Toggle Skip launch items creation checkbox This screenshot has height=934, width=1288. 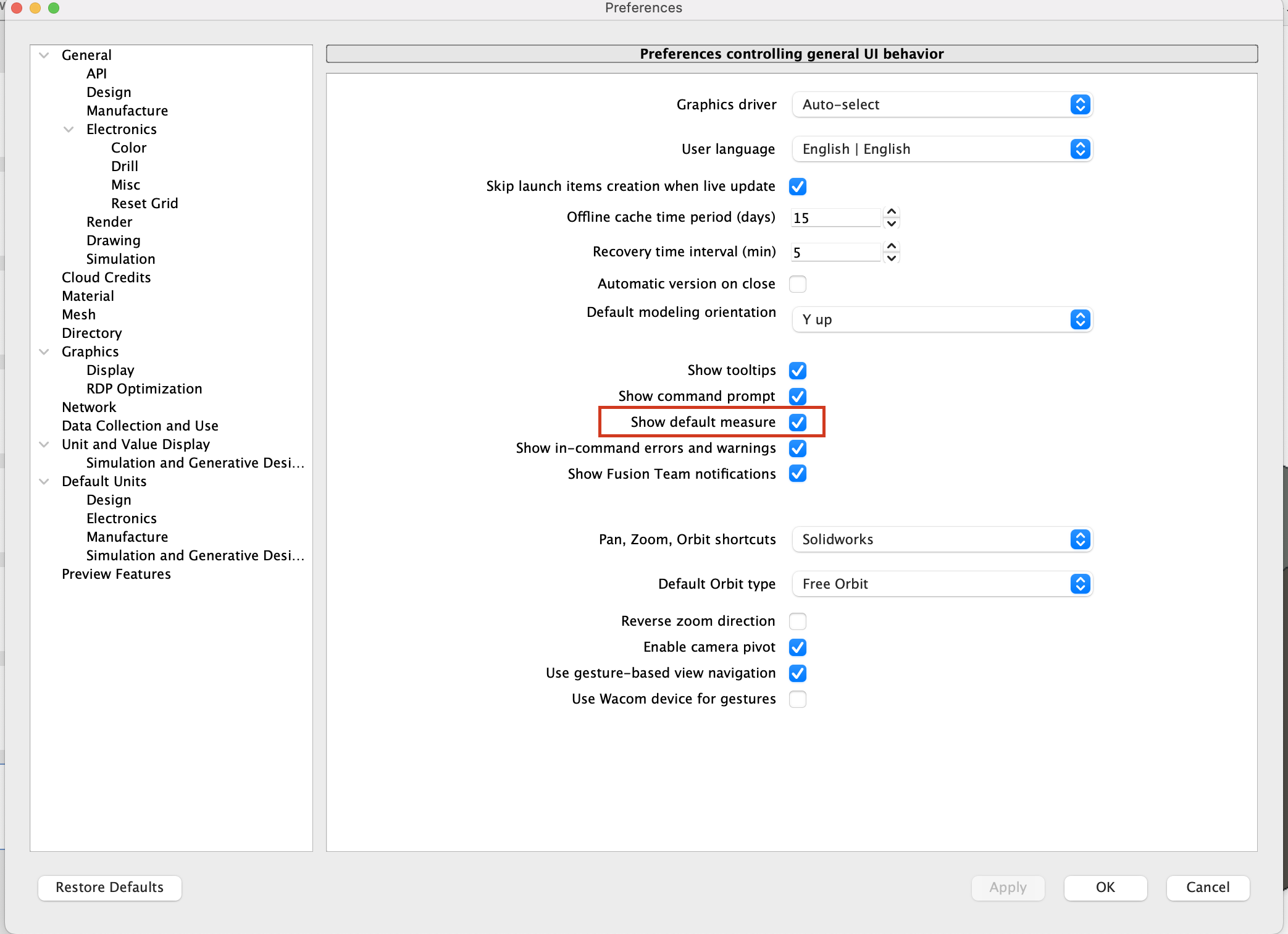[797, 187]
